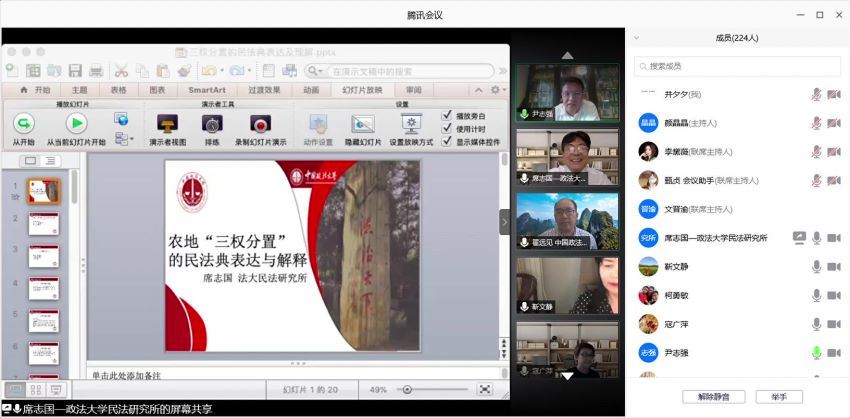850x418 pixels.
Task: Toggle the 显示媒体控件 checkbox
Action: 447,142
